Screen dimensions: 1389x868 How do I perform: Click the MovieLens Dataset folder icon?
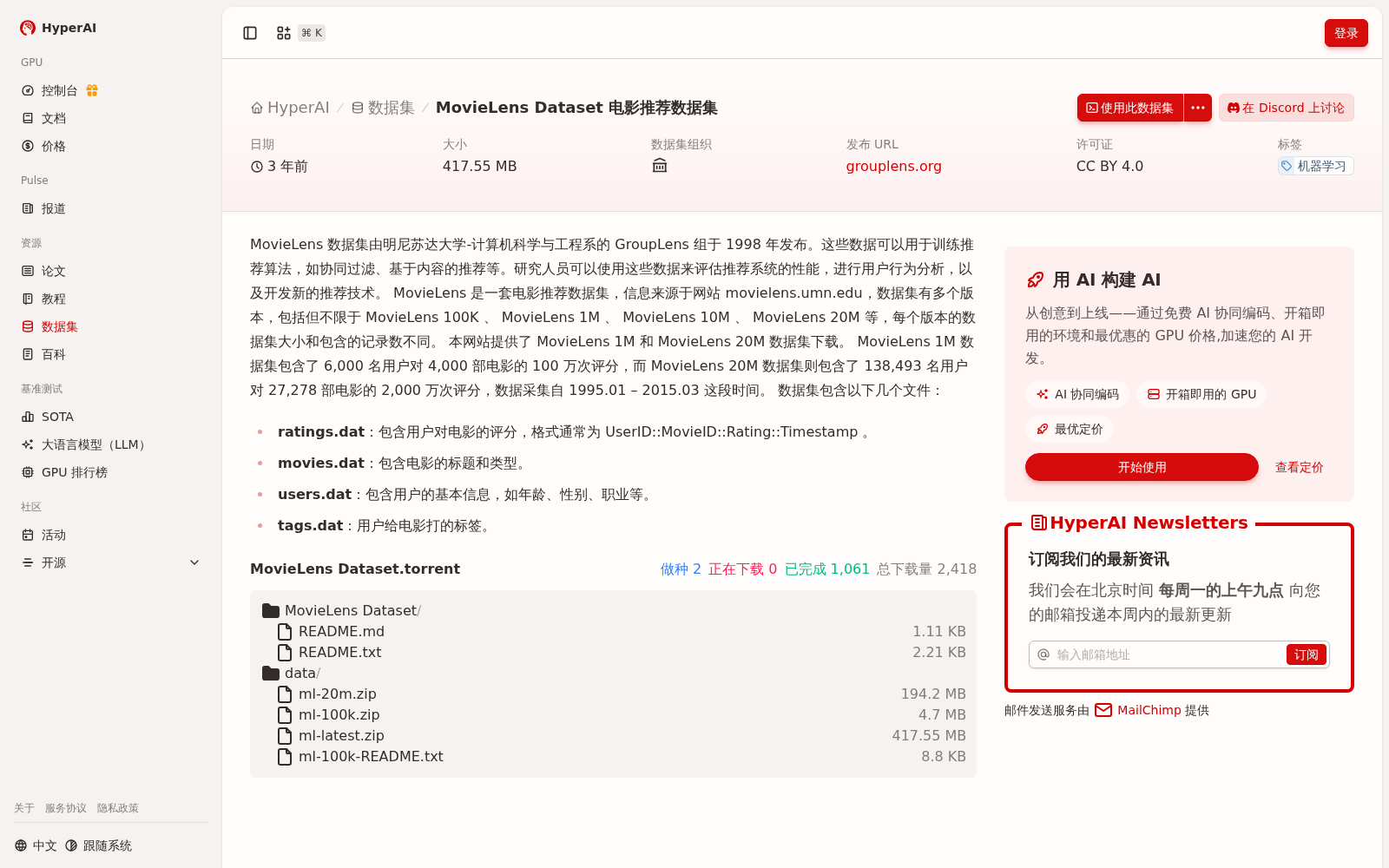coord(271,610)
